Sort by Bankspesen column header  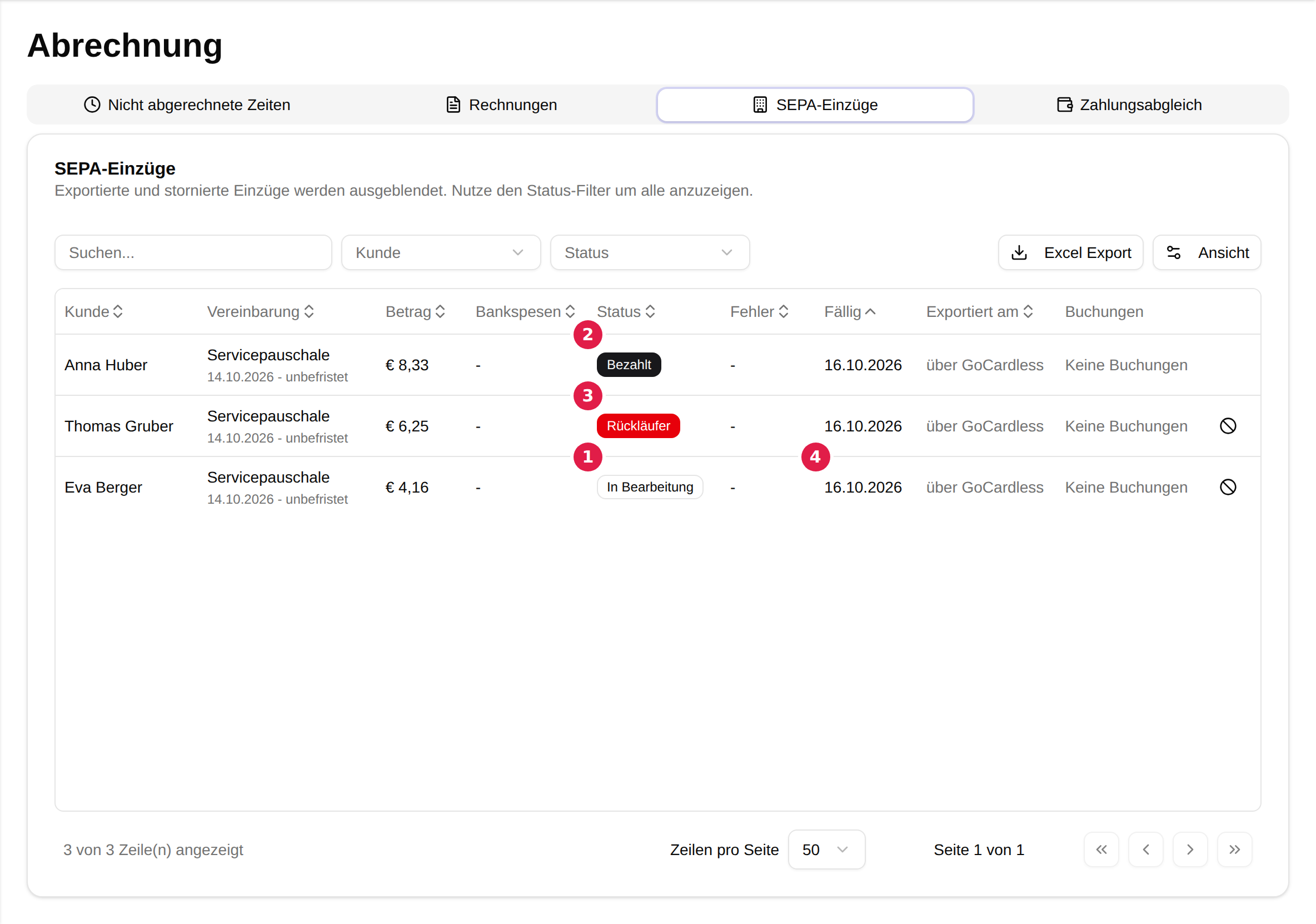526,311
